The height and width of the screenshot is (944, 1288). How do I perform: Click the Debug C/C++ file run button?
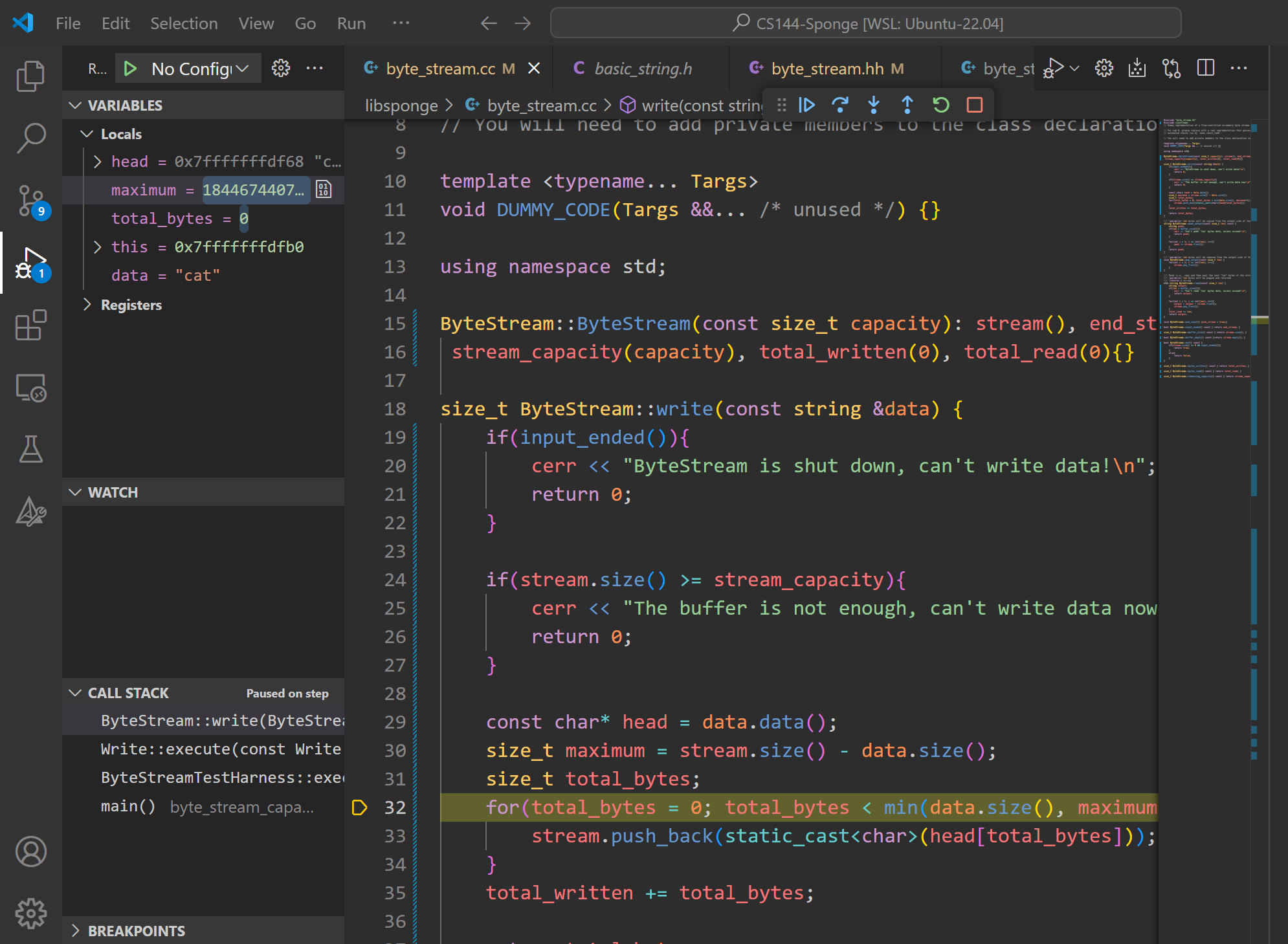pyautogui.click(x=1052, y=69)
